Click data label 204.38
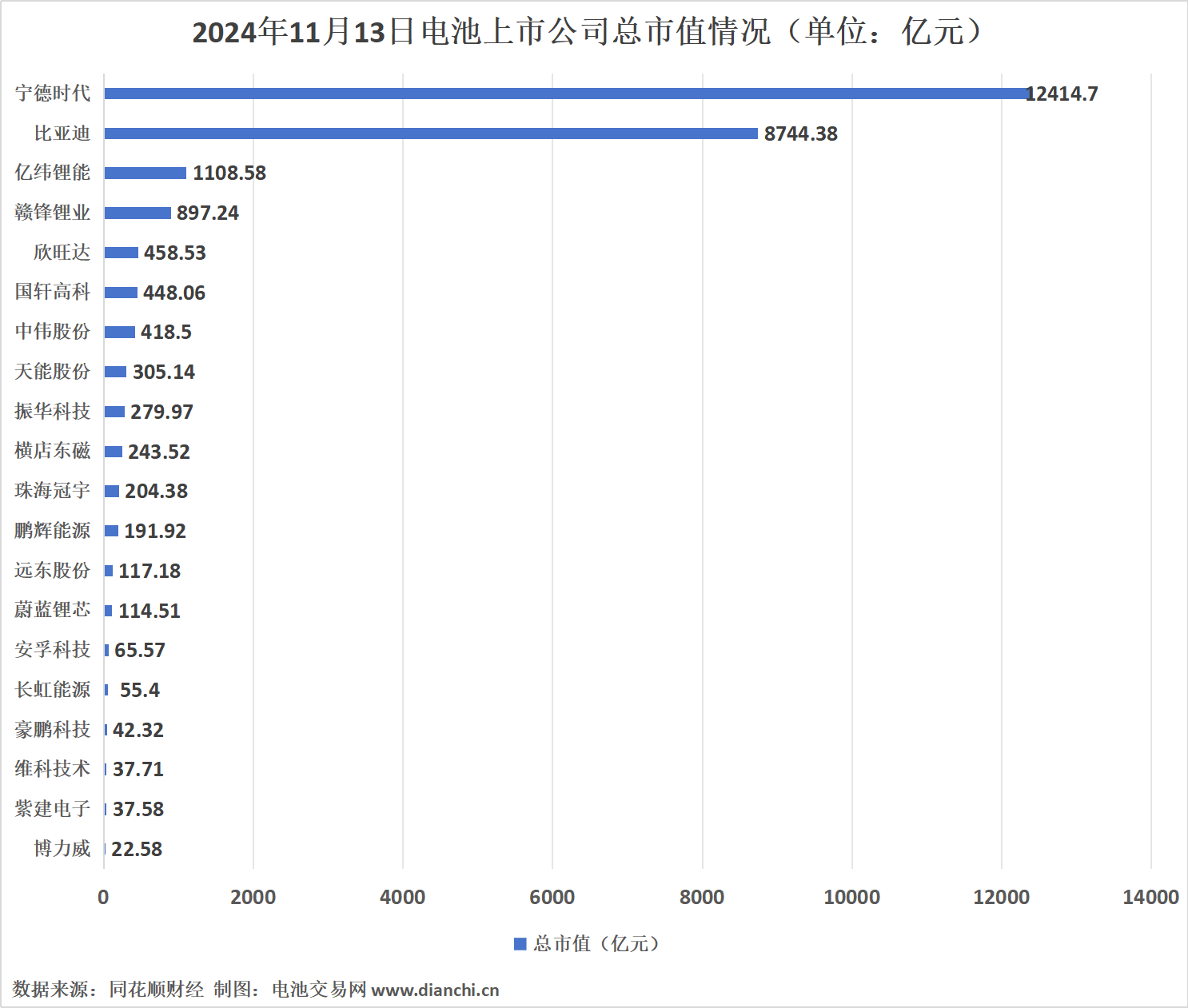The height and width of the screenshot is (1008, 1188). point(157,491)
